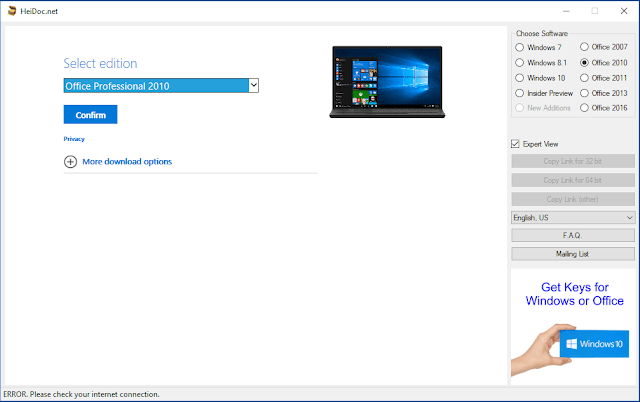This screenshot has height=402, width=640.
Task: Click the Confirm button
Action: click(90, 115)
